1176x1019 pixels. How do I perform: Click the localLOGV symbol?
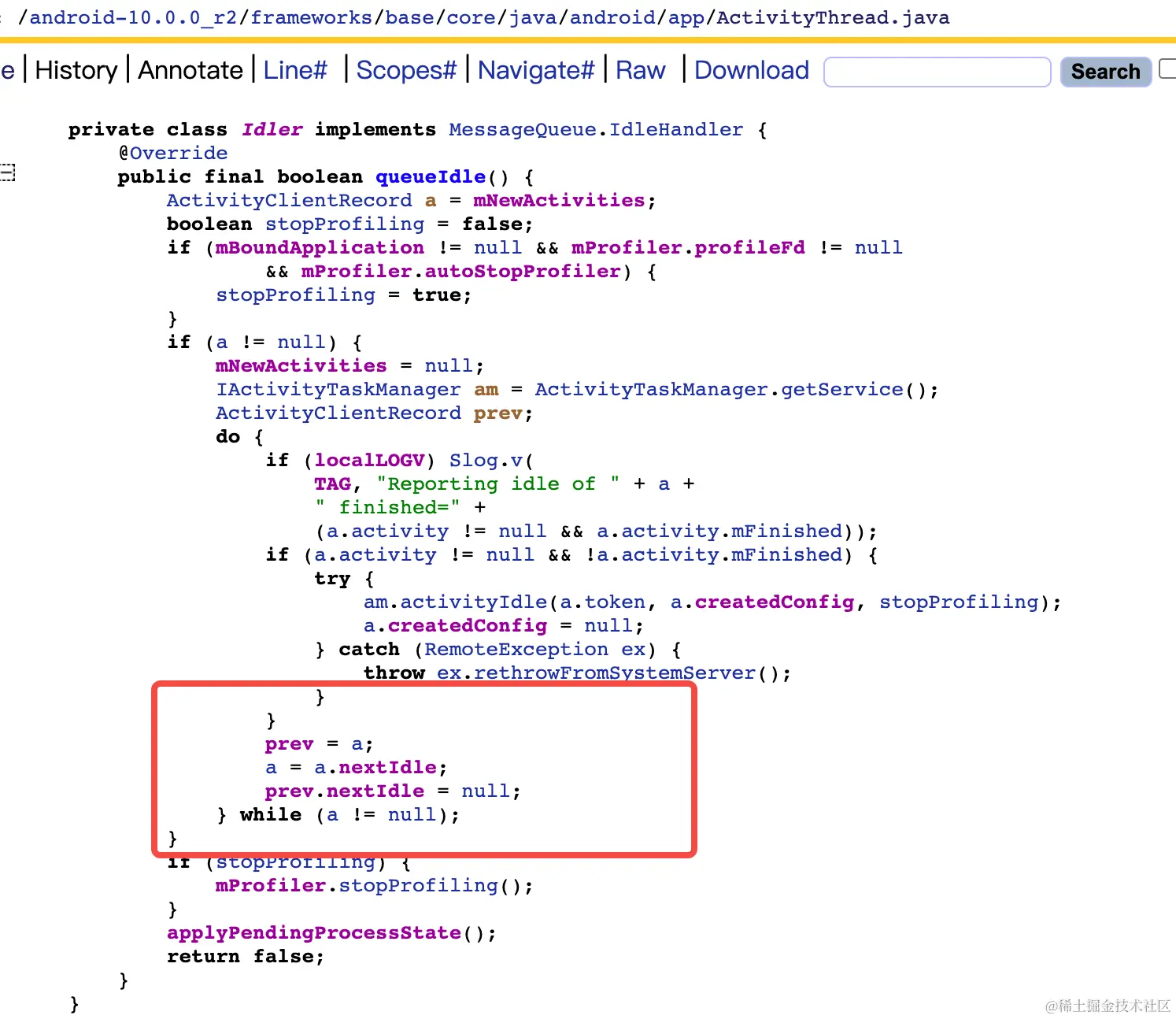(369, 460)
